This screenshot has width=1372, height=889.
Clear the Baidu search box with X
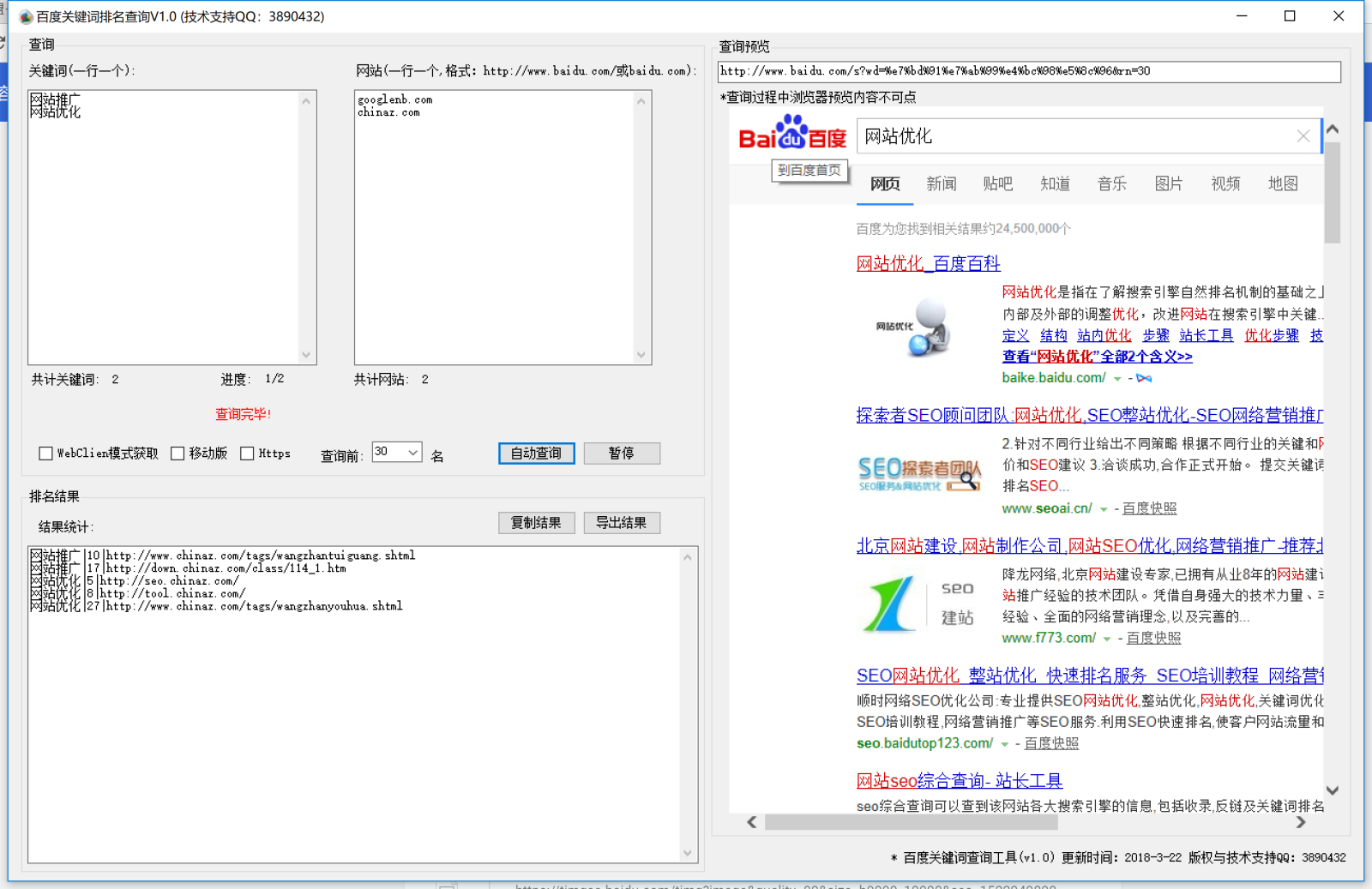[1303, 136]
